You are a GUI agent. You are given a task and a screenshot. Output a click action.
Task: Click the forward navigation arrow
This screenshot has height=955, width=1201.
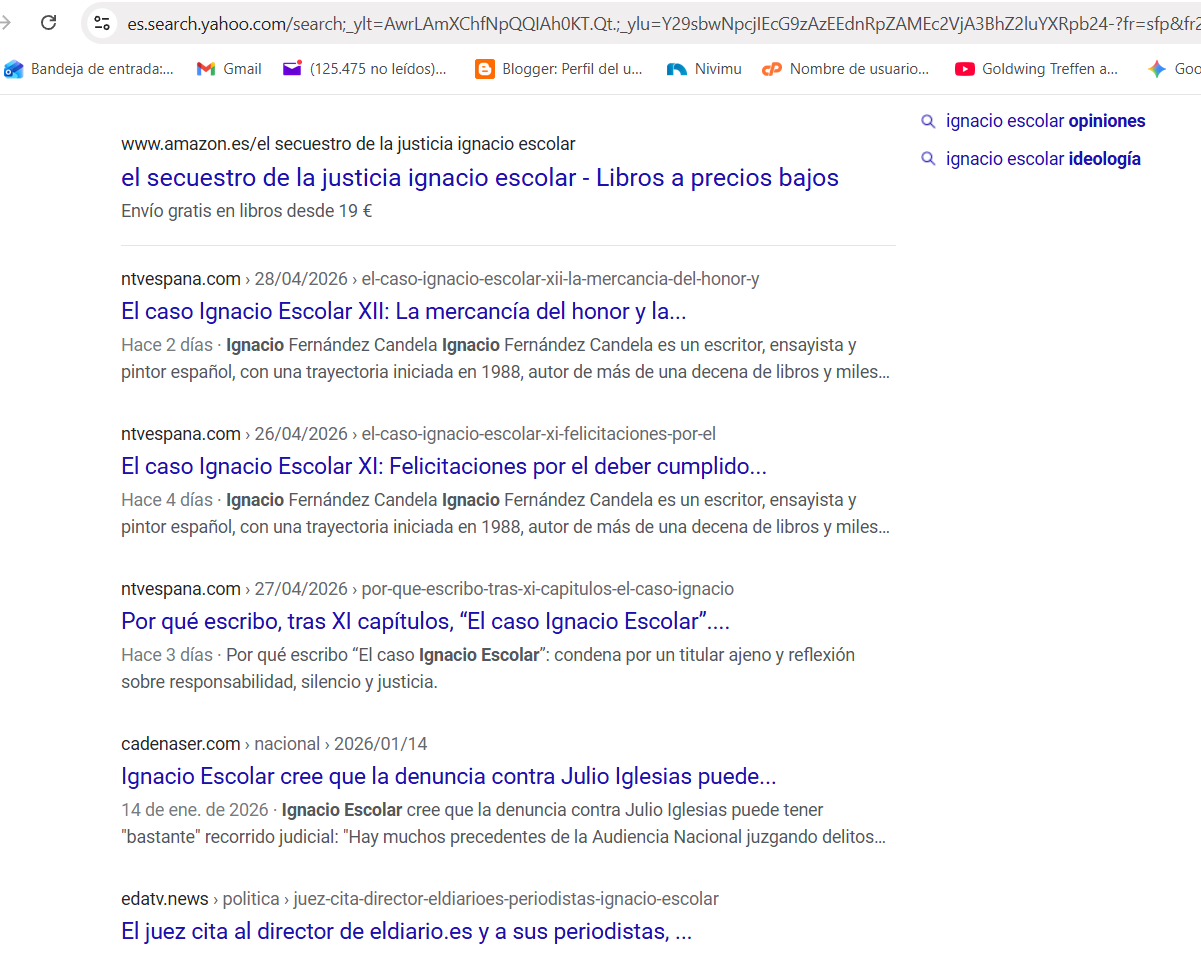(4, 22)
